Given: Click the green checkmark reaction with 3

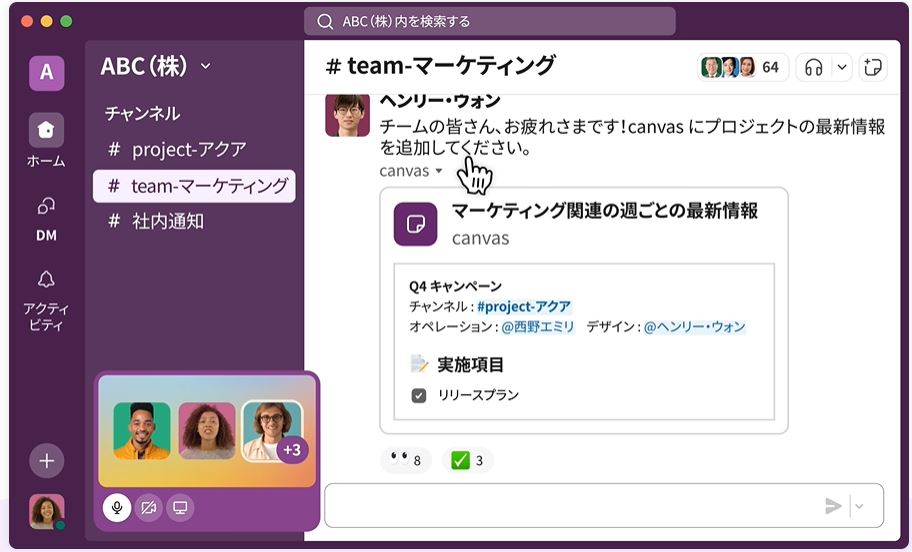Looking at the screenshot, I should pyautogui.click(x=468, y=461).
